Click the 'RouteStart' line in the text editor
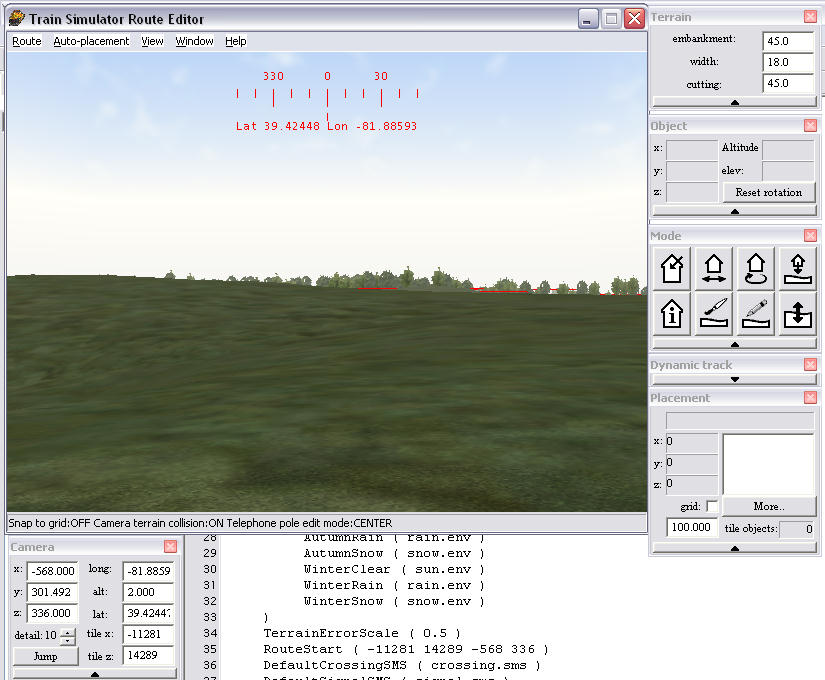825x680 pixels. pyautogui.click(x=406, y=649)
